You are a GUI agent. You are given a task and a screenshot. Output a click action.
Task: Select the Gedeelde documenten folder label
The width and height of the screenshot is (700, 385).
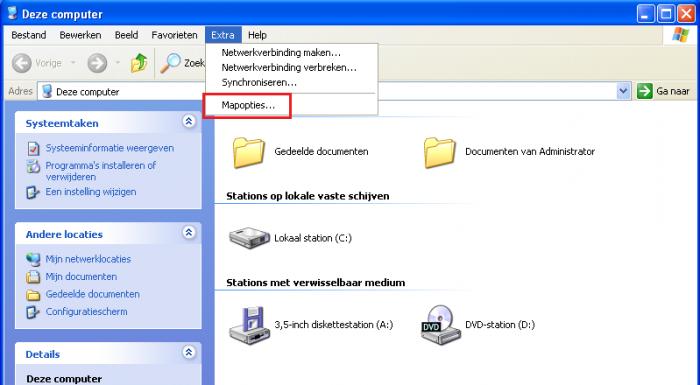click(321, 152)
